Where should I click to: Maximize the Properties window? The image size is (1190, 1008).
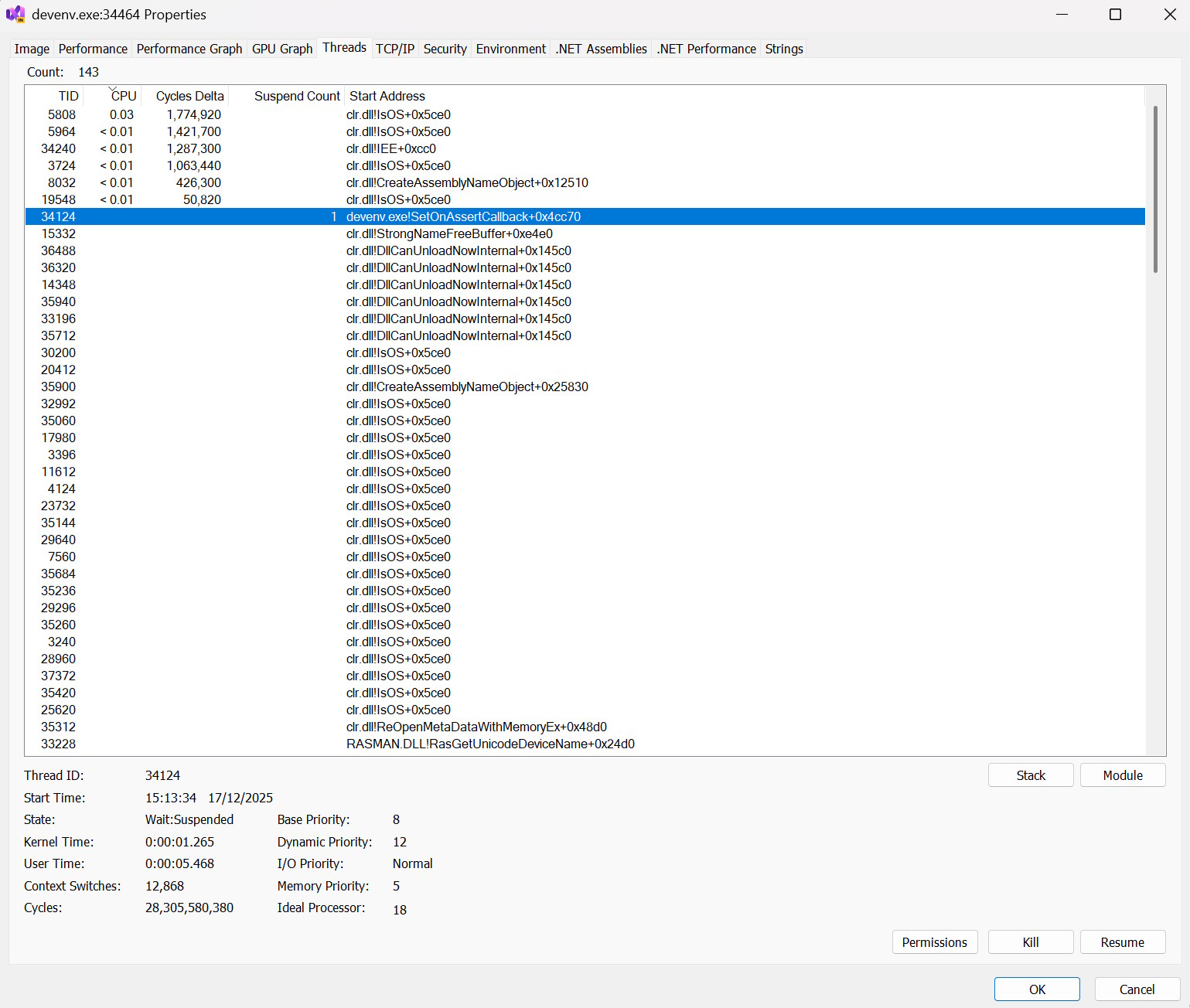(x=1115, y=15)
